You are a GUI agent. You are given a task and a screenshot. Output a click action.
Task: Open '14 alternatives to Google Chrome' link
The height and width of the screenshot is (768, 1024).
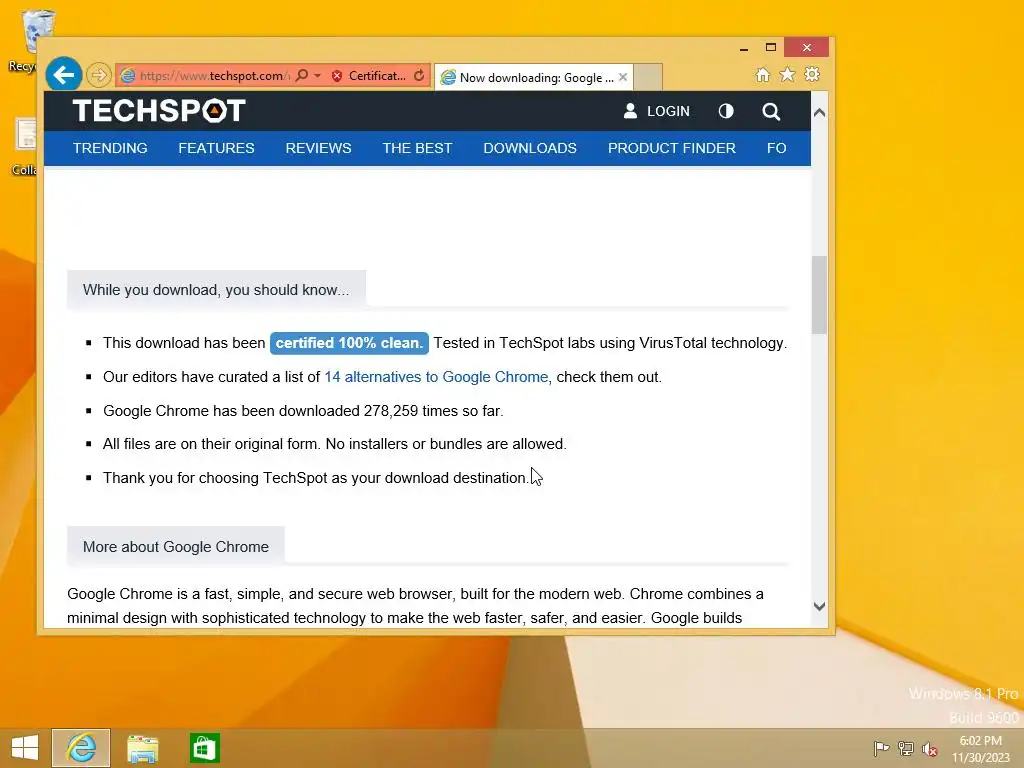[x=436, y=377]
